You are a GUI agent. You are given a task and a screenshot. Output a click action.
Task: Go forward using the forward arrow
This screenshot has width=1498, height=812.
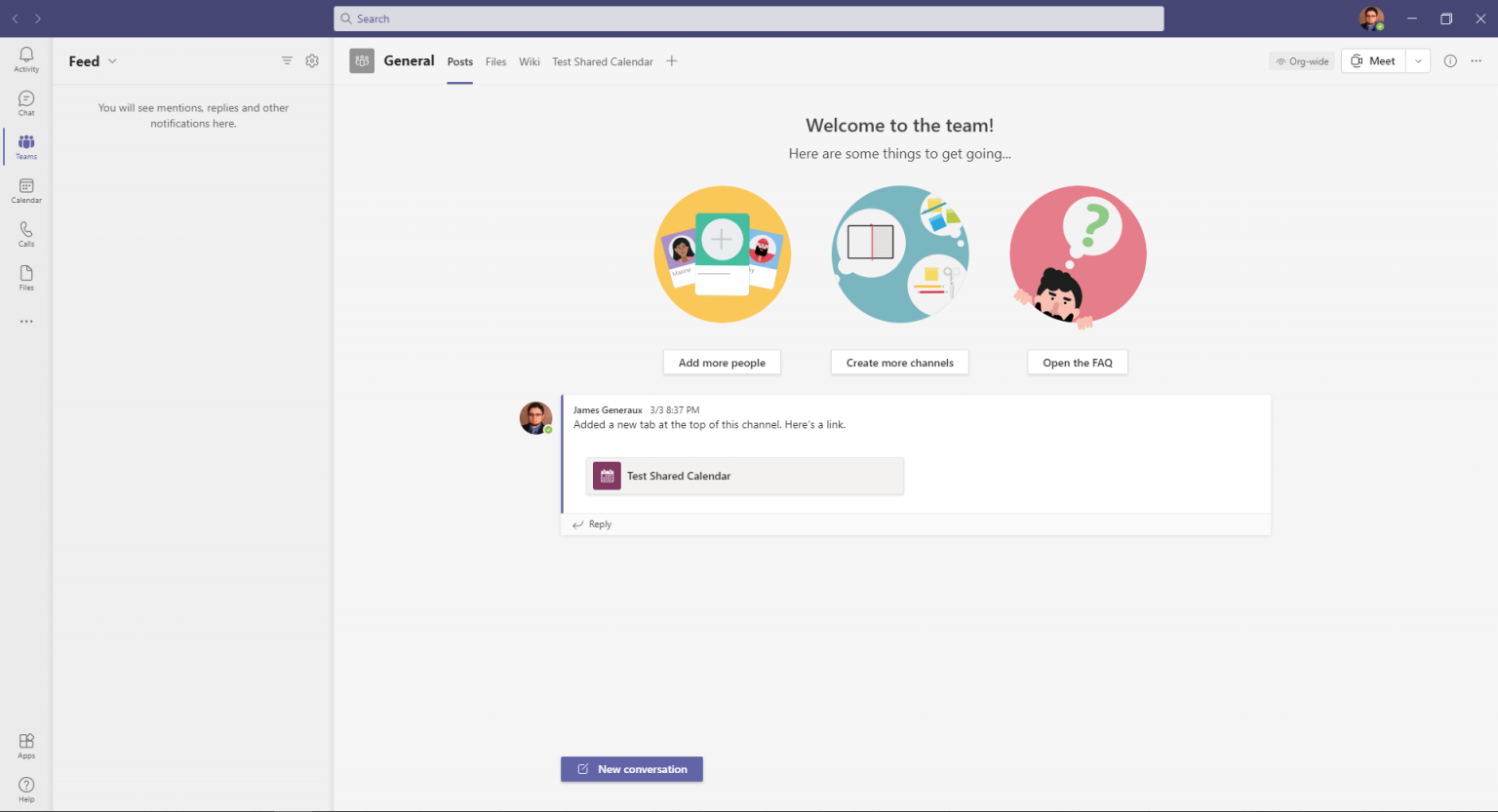[x=38, y=19]
